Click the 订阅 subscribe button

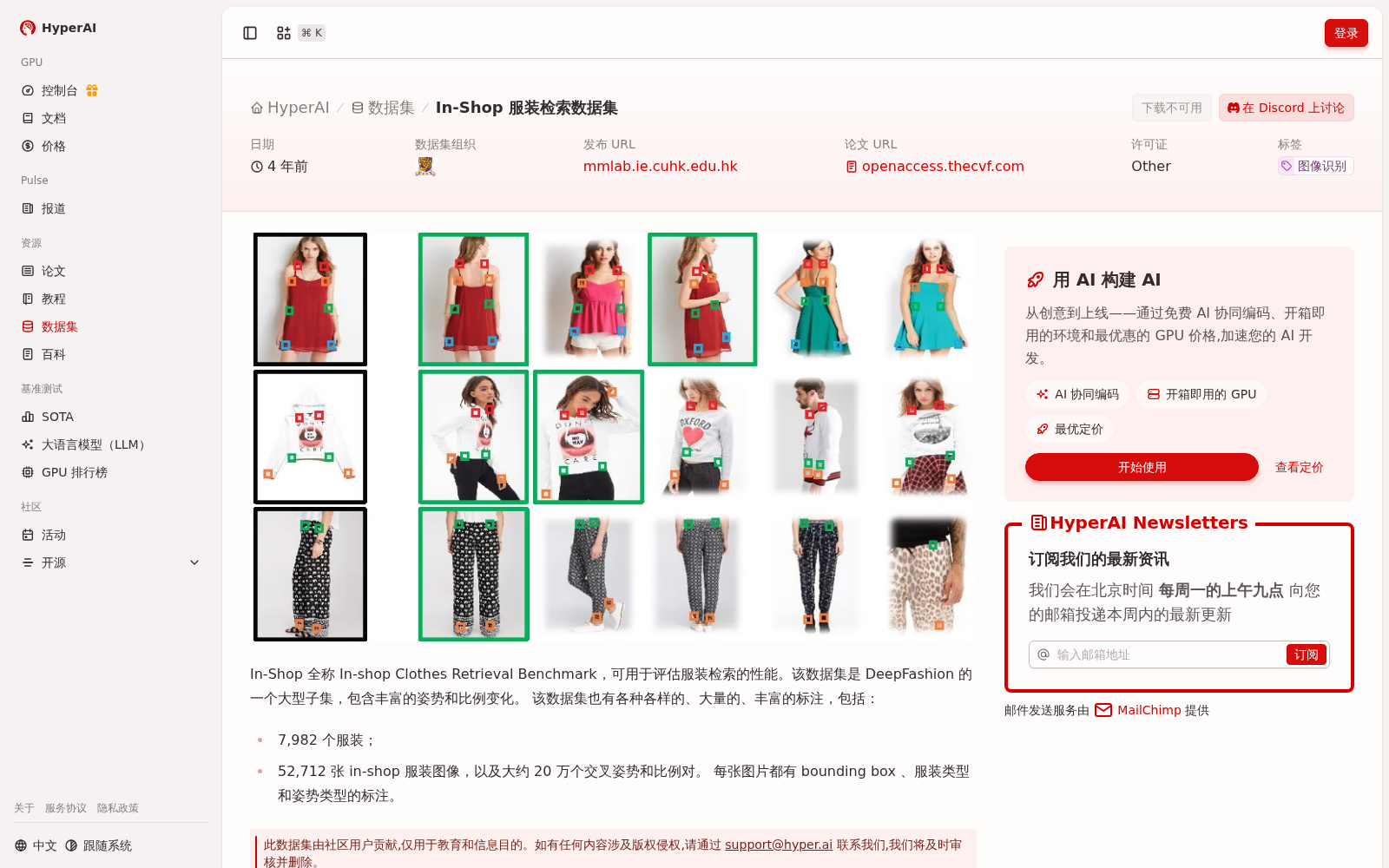coord(1306,654)
